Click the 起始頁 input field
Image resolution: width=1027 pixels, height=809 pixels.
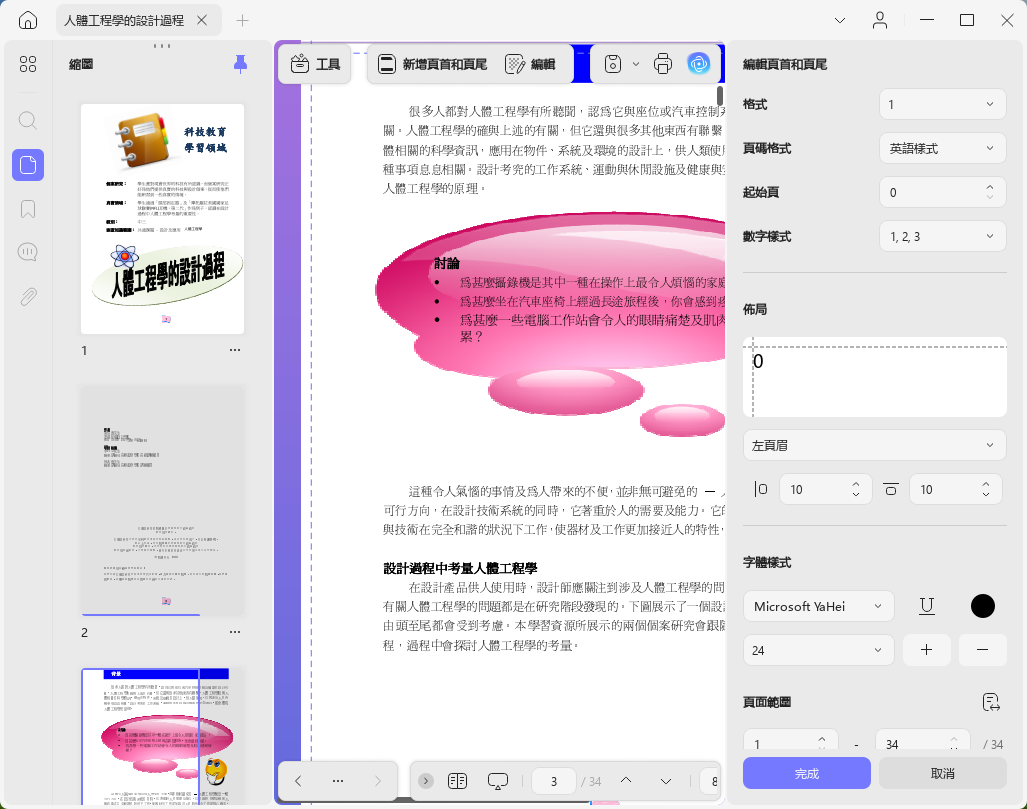pyautogui.click(x=942, y=193)
